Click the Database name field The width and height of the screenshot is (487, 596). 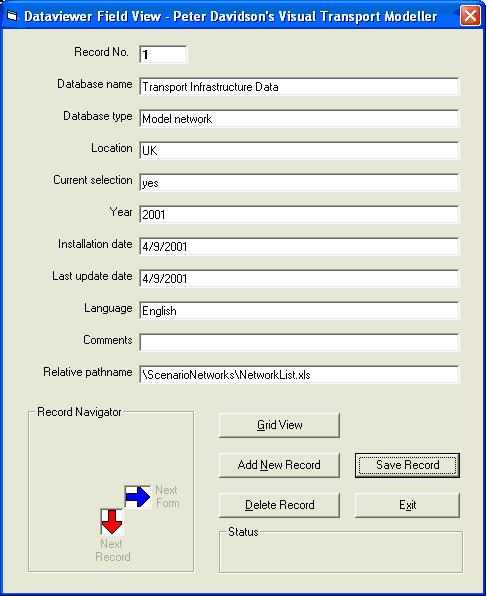[299, 87]
